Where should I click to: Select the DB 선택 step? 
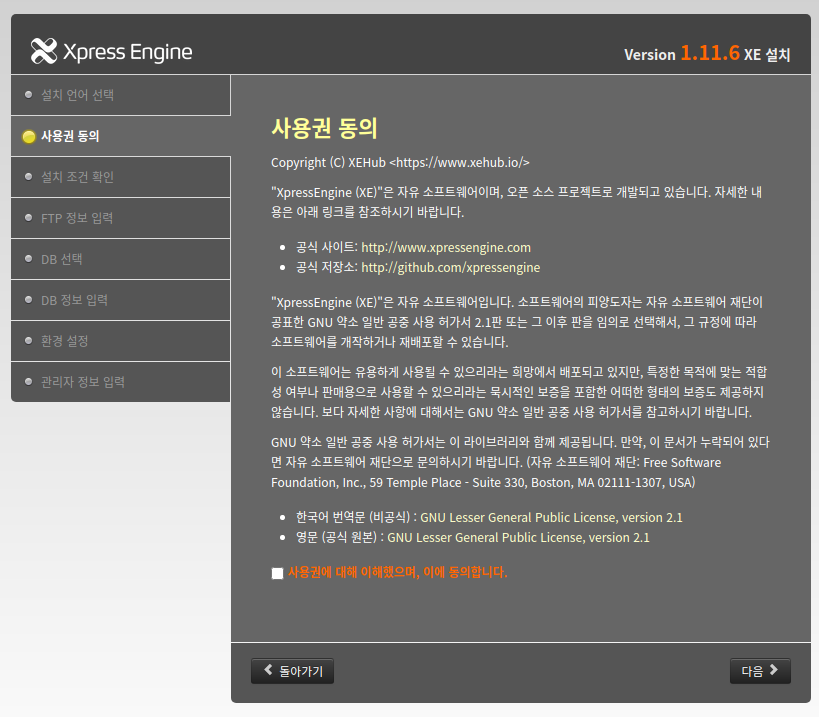pos(121,259)
